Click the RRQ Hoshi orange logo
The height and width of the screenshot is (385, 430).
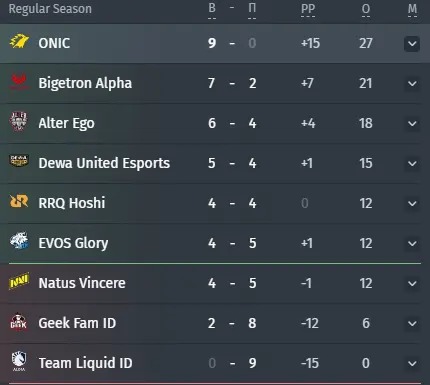[19, 201]
